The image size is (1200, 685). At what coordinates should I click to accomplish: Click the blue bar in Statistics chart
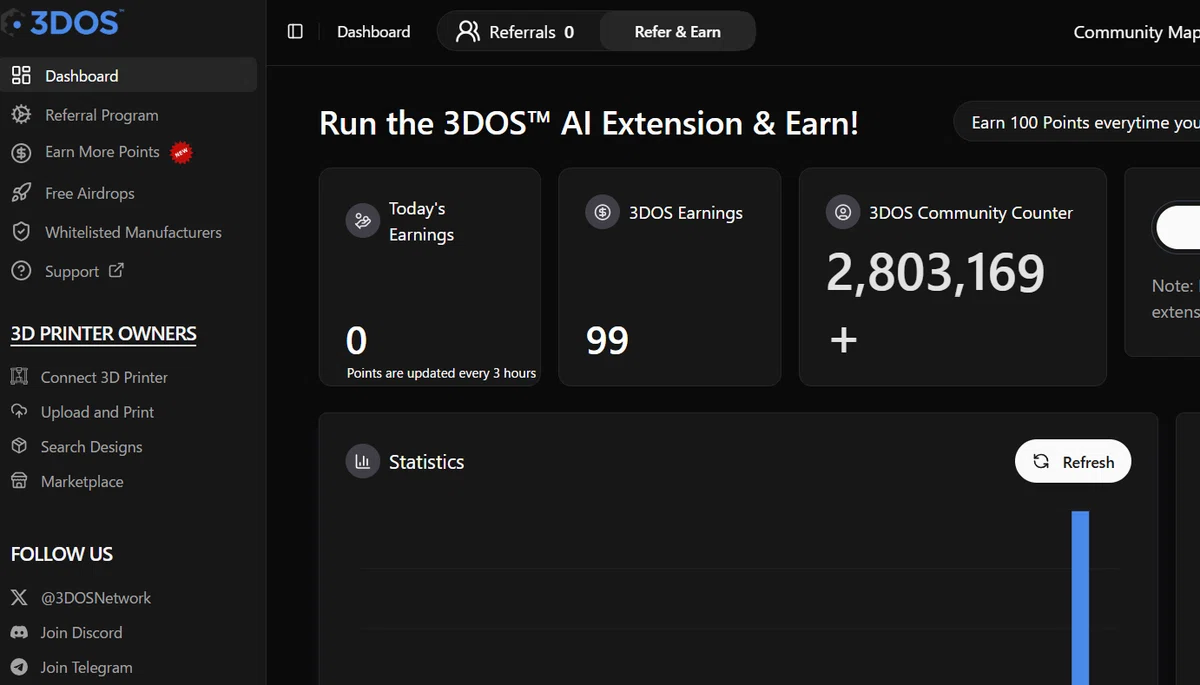point(1080,598)
